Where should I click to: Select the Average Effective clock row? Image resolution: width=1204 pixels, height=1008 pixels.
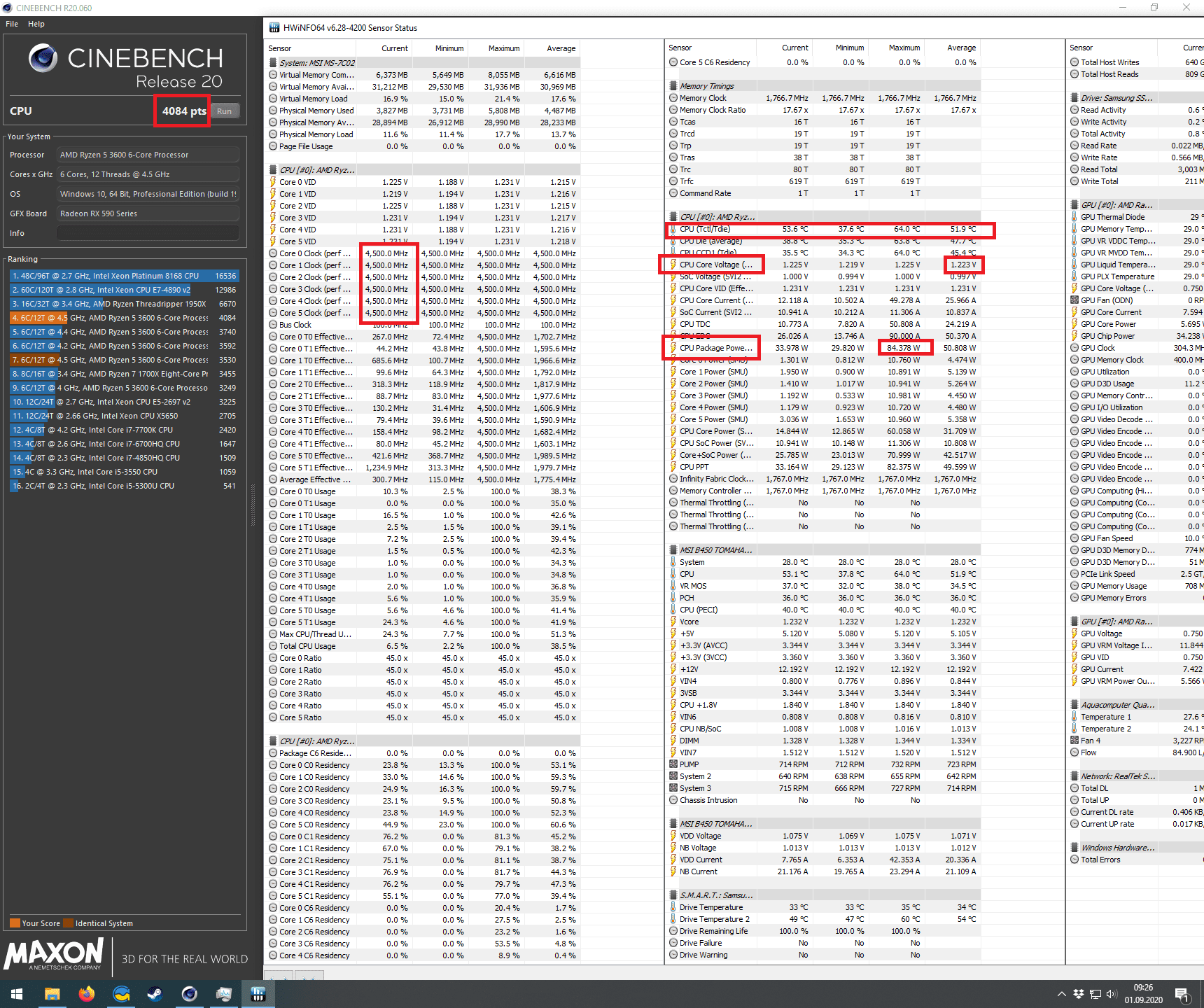(x=423, y=479)
